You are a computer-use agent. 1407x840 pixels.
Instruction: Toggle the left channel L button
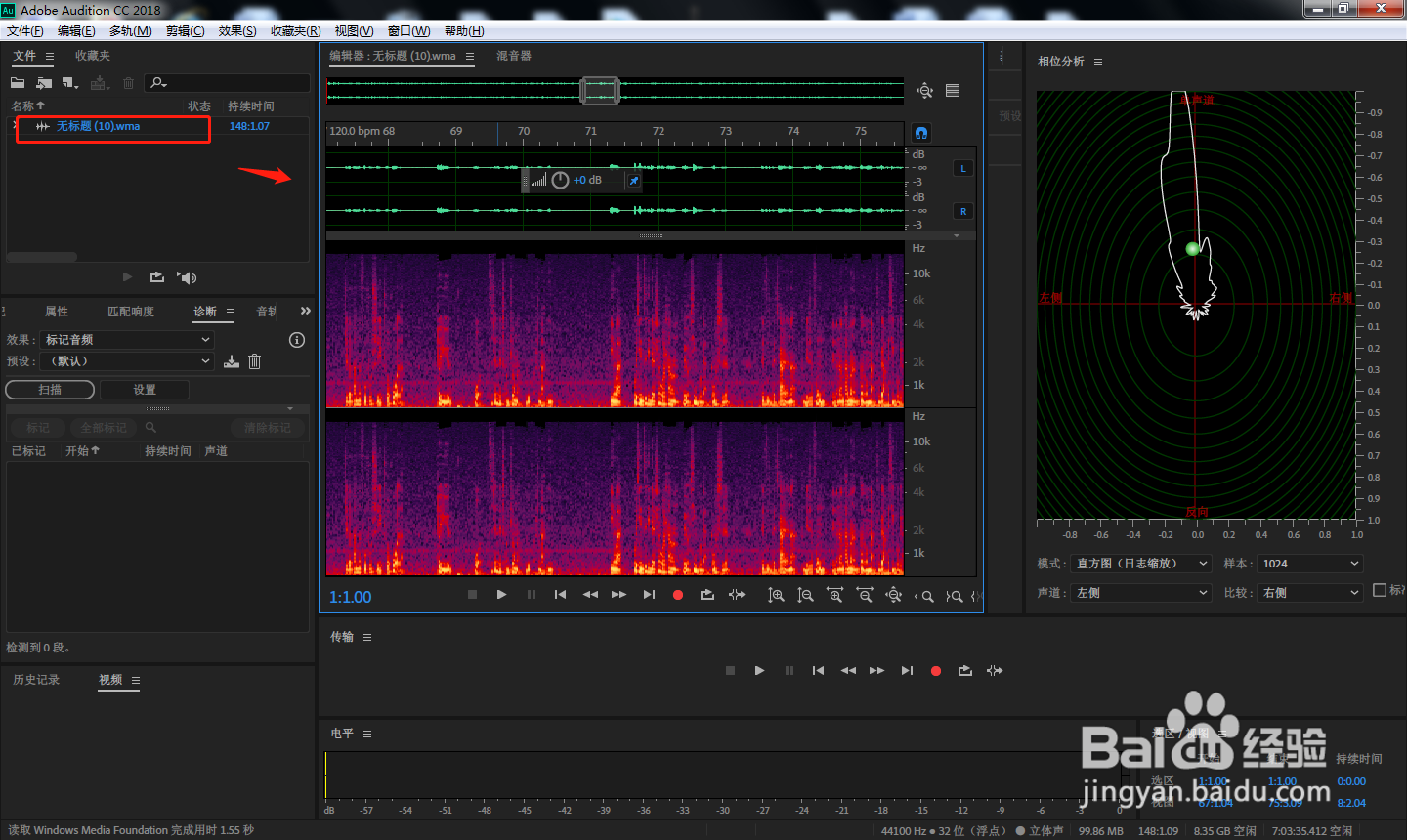click(x=963, y=168)
